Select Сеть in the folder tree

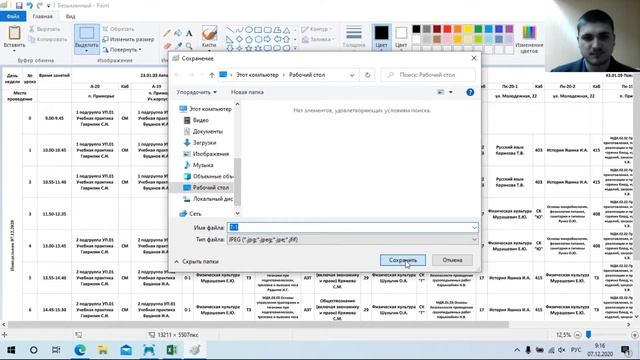click(x=190, y=213)
